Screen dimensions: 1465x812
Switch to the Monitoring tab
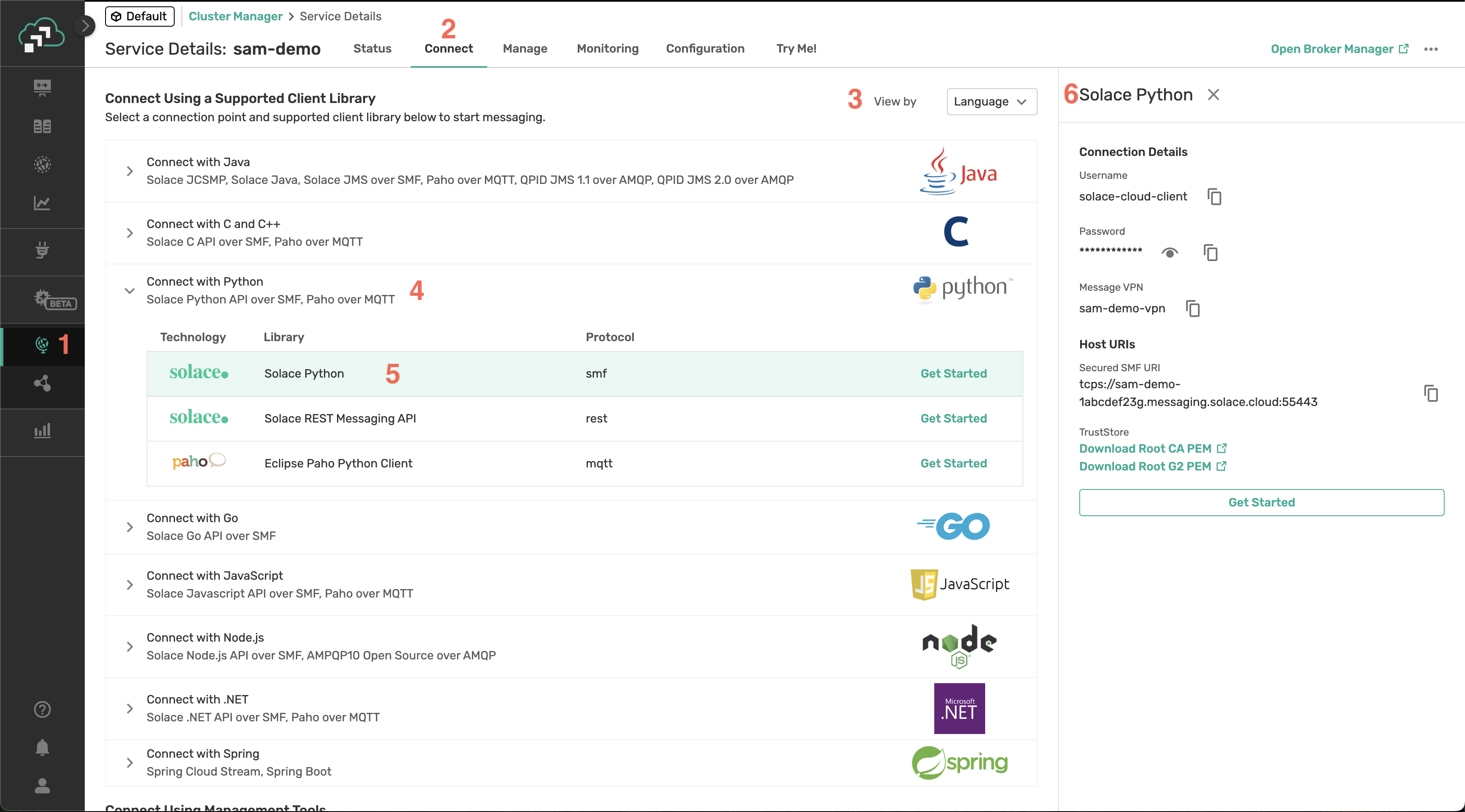(607, 49)
